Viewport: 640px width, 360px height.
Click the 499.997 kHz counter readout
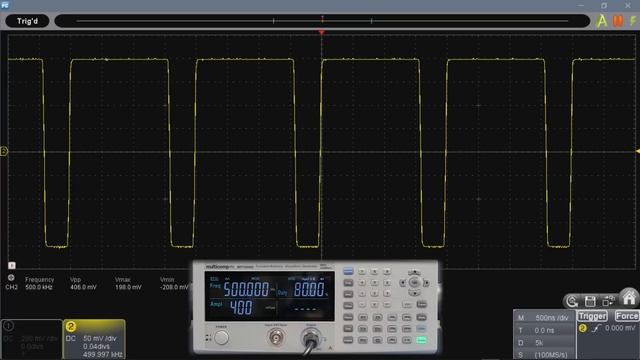[x=102, y=354]
